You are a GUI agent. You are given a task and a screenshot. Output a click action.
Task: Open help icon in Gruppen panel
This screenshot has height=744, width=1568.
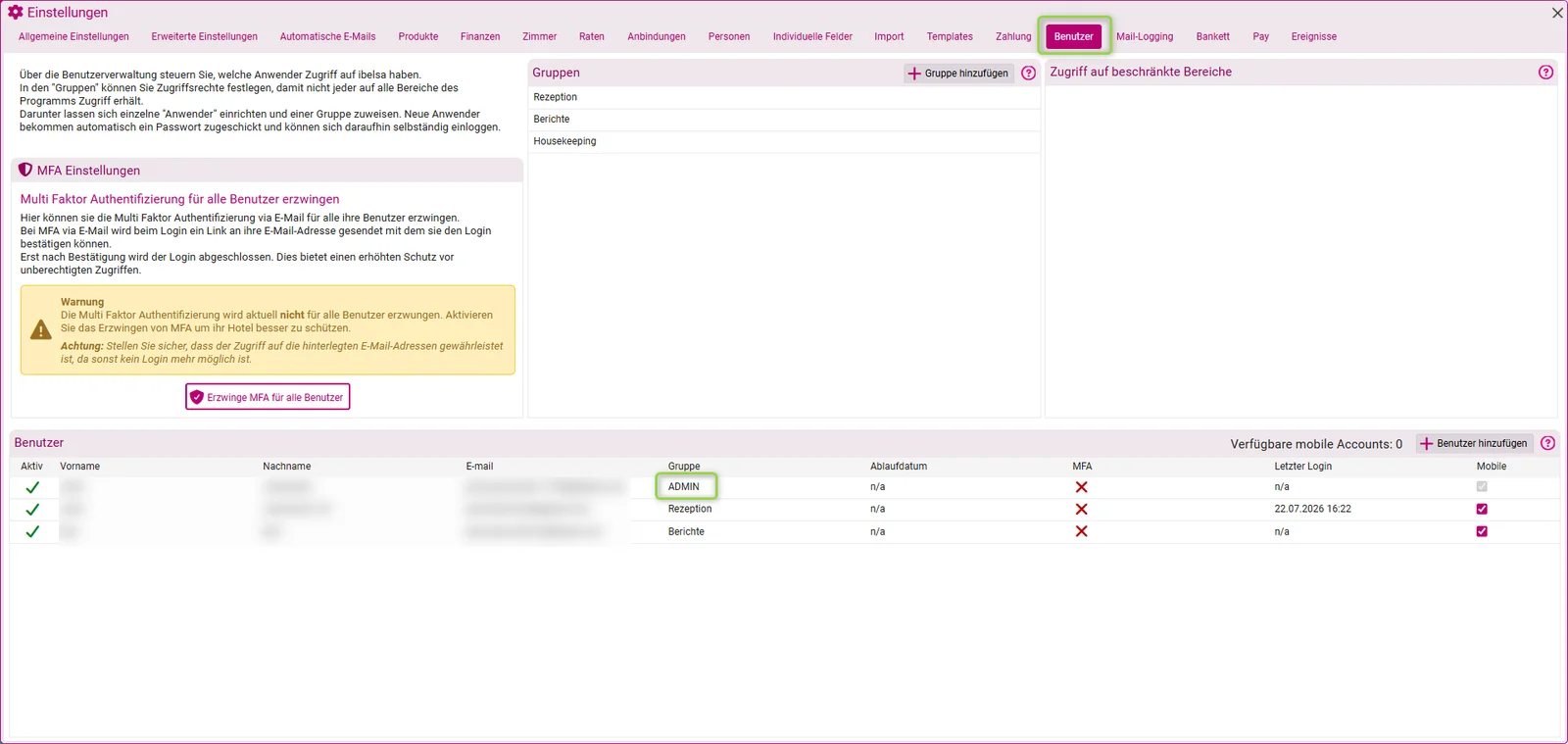1028,73
